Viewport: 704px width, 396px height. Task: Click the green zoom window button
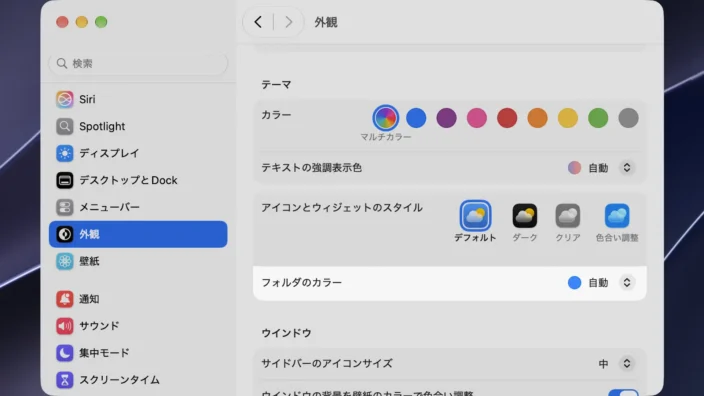pyautogui.click(x=101, y=22)
